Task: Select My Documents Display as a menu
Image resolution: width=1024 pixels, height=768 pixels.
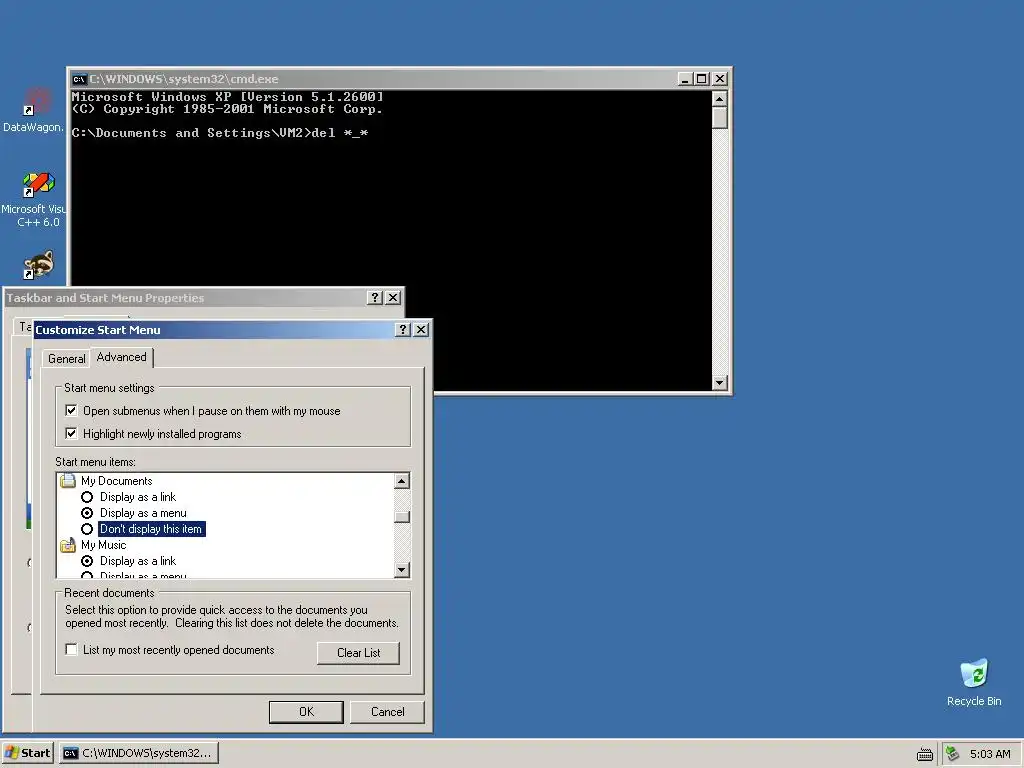Action: [x=87, y=513]
